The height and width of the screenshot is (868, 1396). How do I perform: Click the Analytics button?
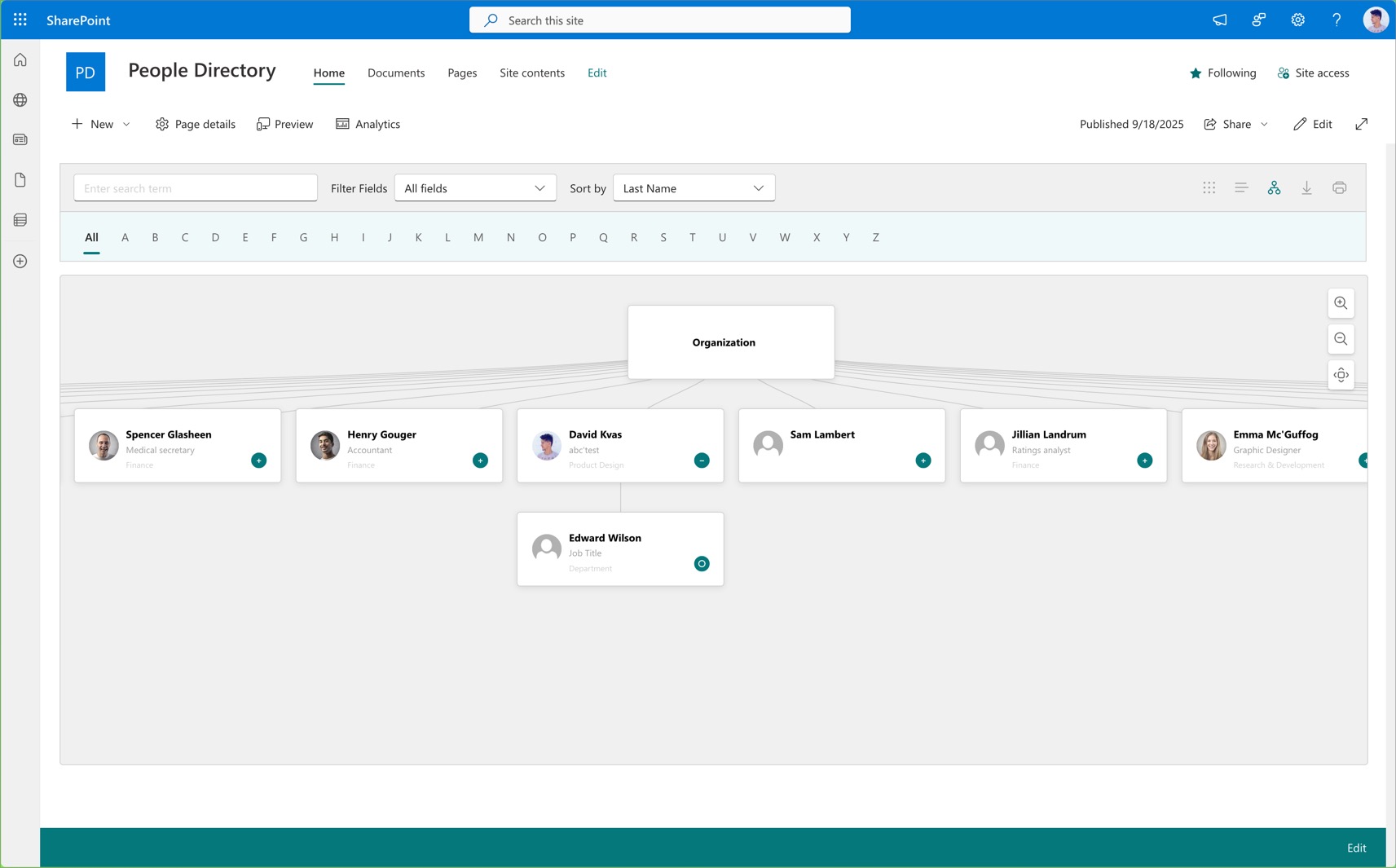(368, 125)
